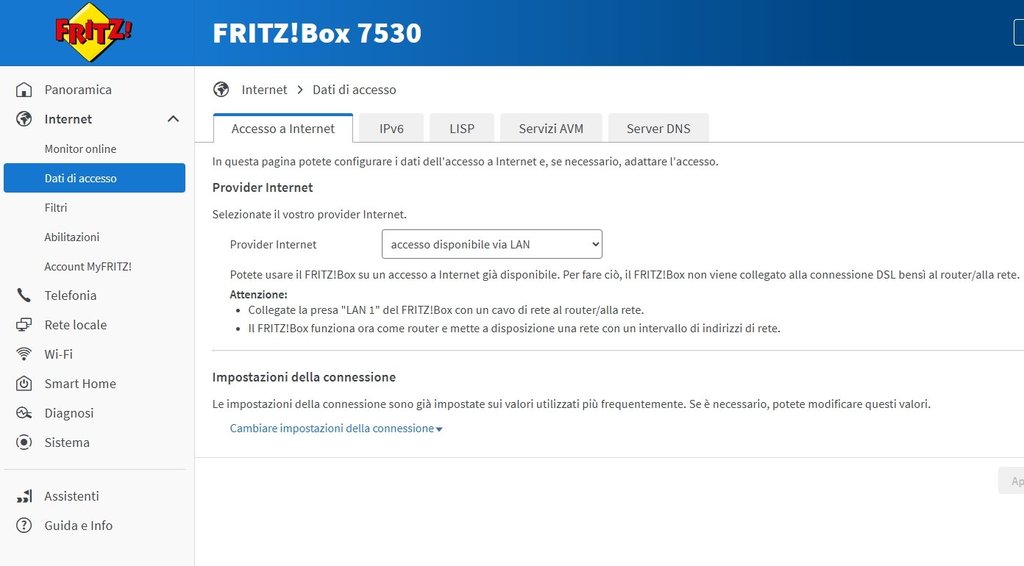Expand Cambiare impostazioni della connessione
This screenshot has height=566, width=1024.
click(336, 428)
